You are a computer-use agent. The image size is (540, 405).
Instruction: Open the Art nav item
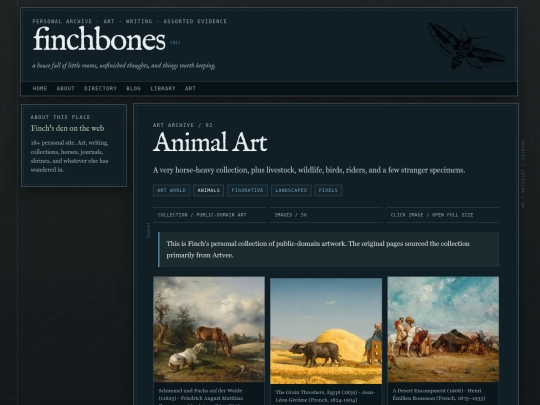click(x=190, y=89)
